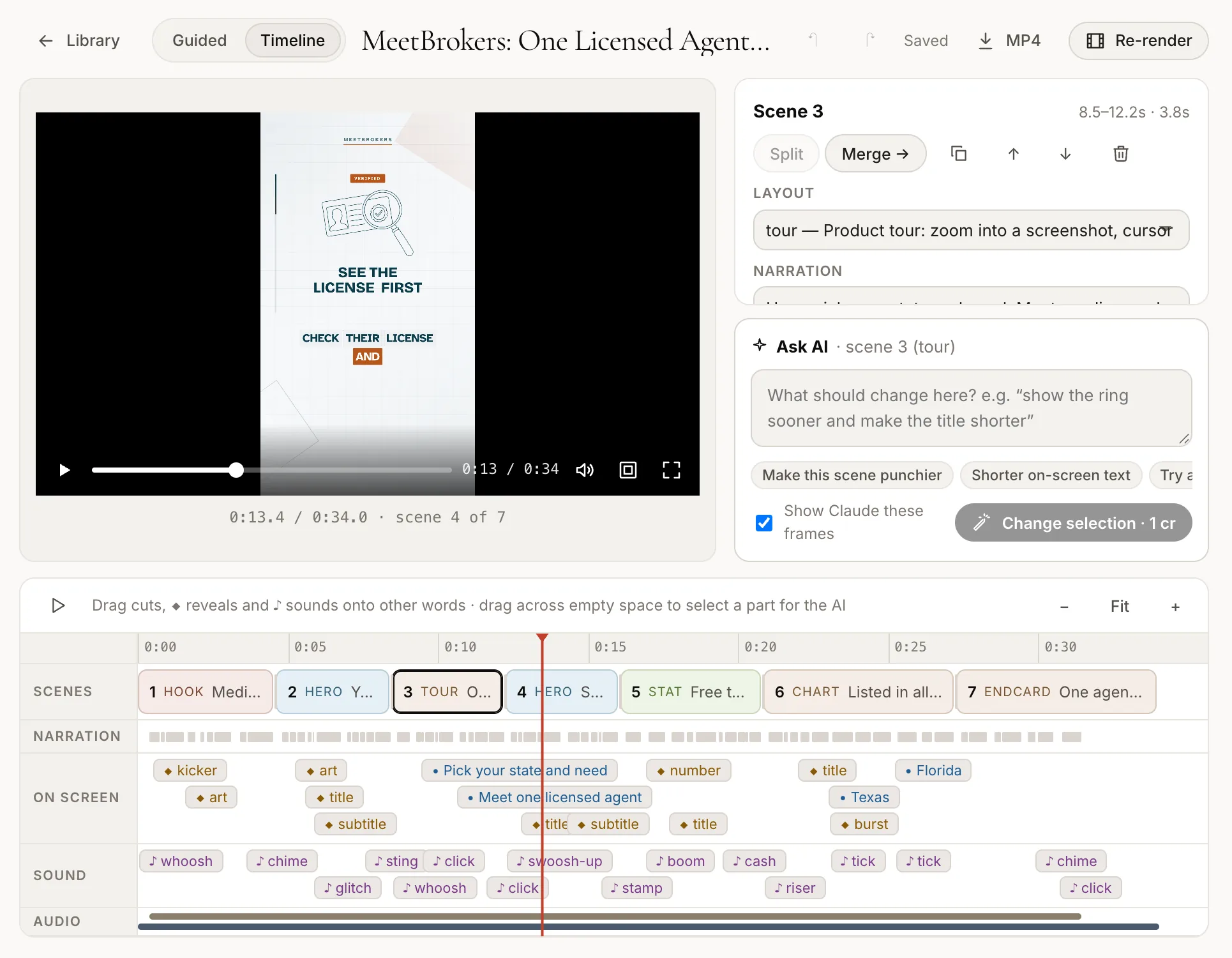
Task: Select 'Pick your state and need' chip
Action: pos(520,770)
